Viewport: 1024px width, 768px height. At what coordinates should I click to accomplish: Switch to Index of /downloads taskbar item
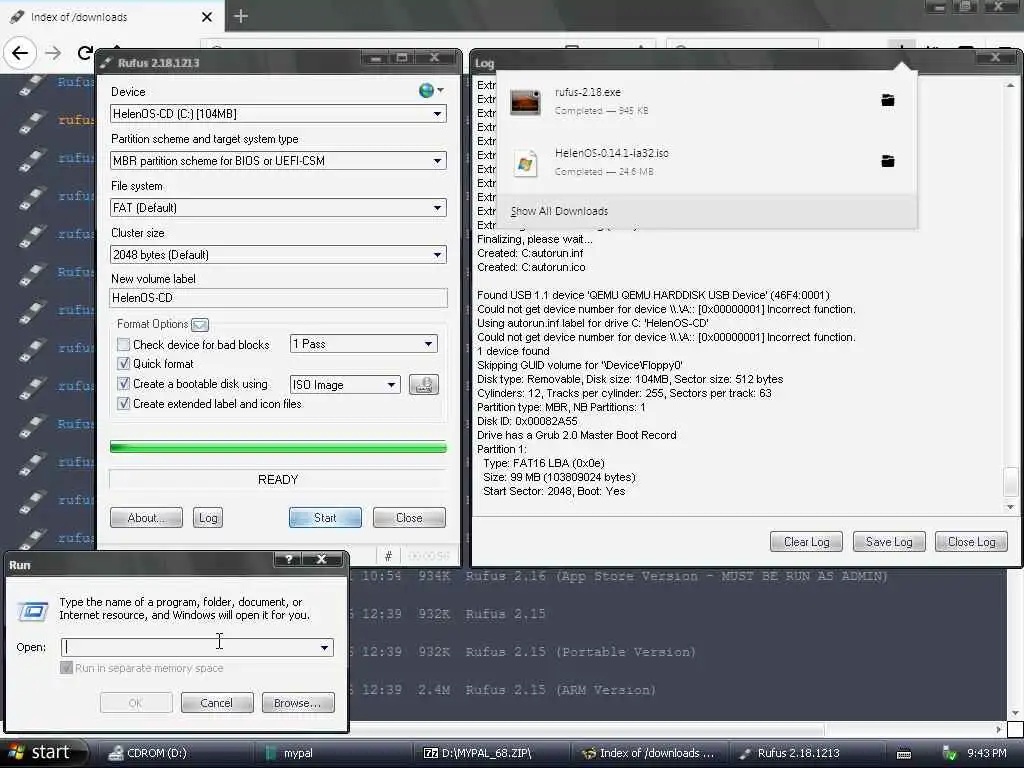pos(650,753)
